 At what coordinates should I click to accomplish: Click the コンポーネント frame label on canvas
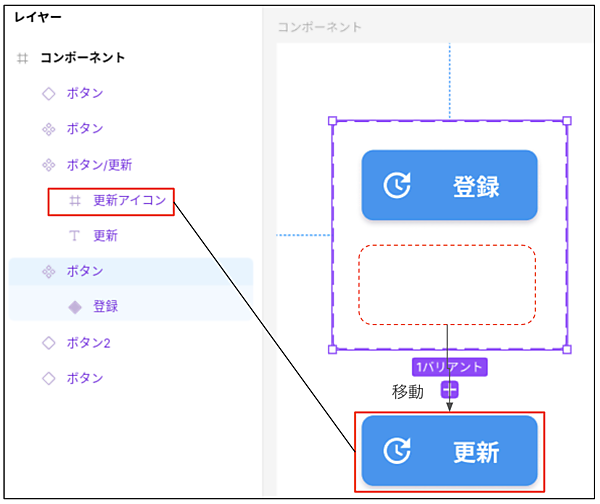click(x=319, y=27)
